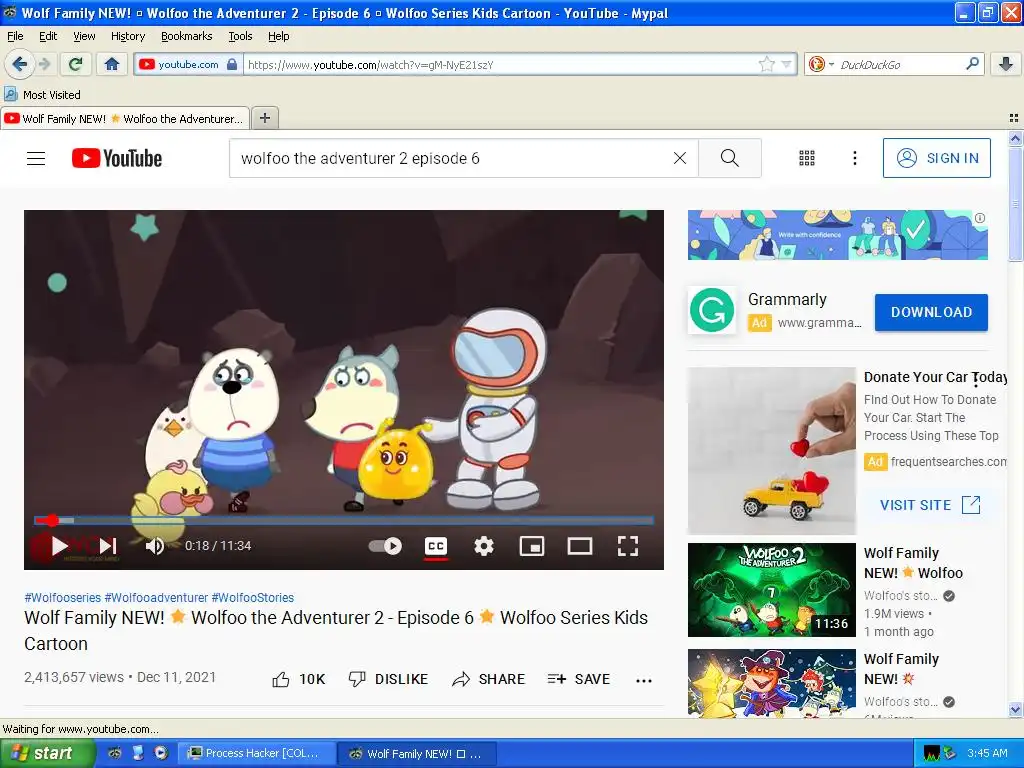Click the browser address URL field

[x=500, y=64]
